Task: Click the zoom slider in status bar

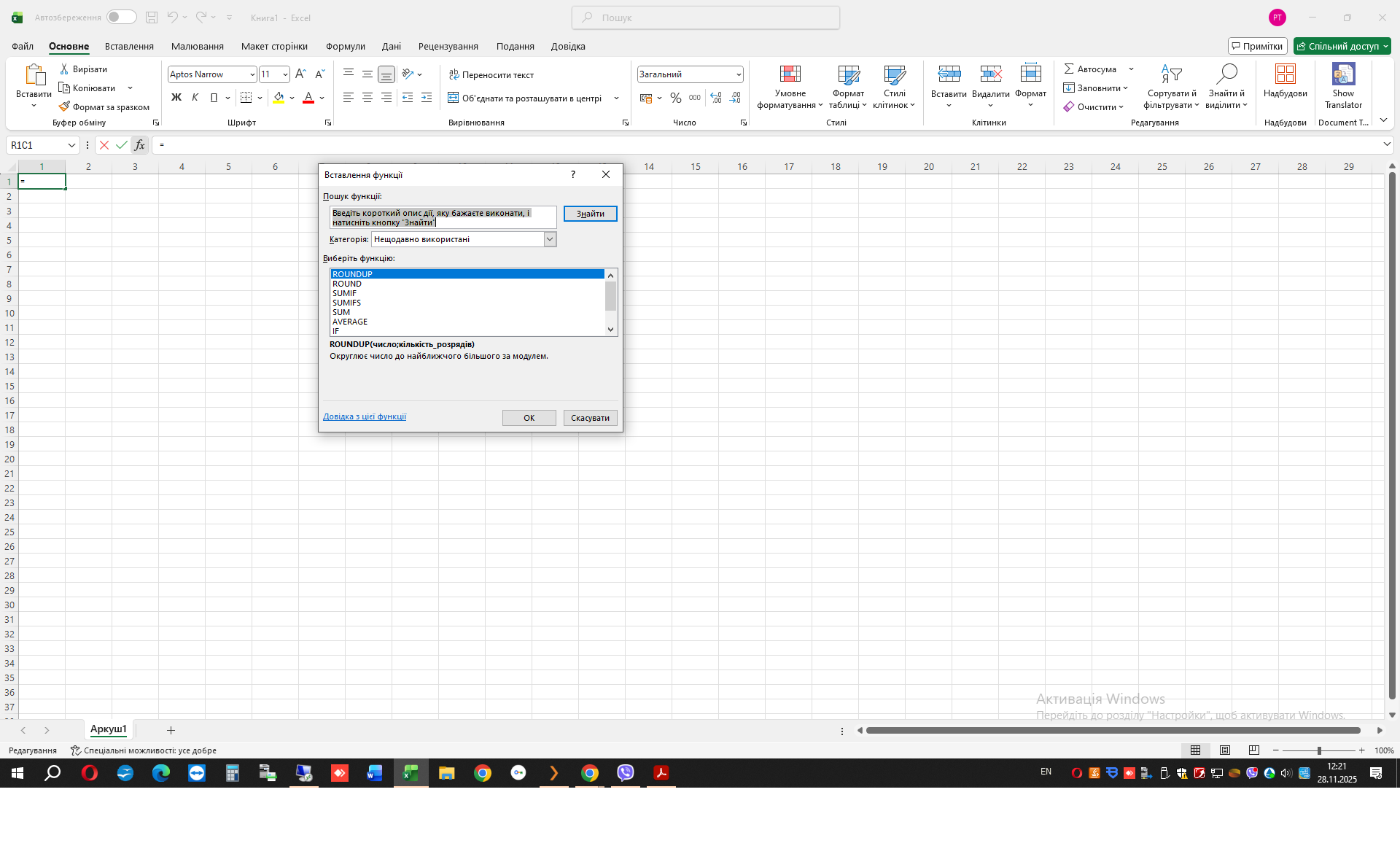Action: (x=1318, y=750)
